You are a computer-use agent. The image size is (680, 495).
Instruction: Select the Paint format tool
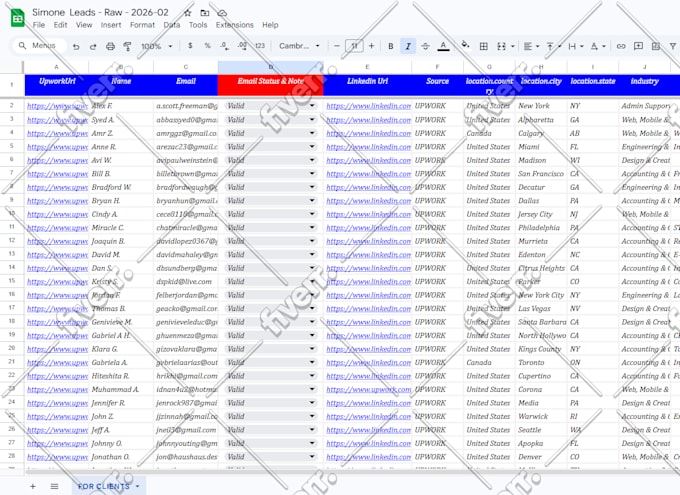(x=127, y=46)
